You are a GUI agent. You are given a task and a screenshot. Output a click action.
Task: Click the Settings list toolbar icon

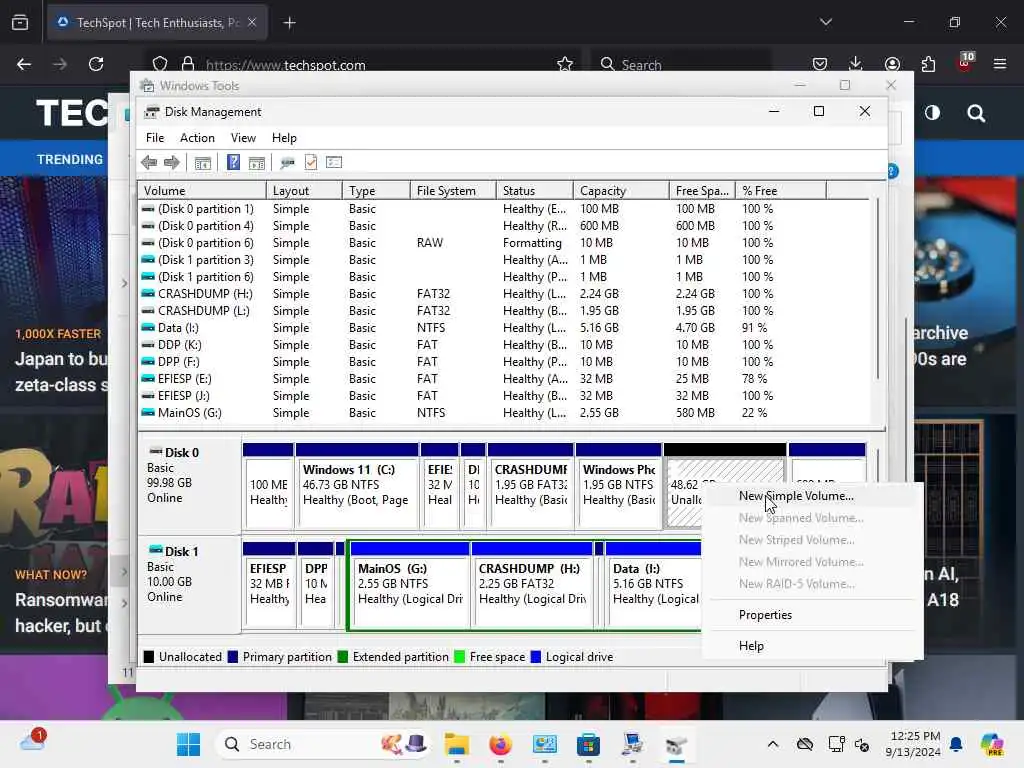tap(334, 162)
